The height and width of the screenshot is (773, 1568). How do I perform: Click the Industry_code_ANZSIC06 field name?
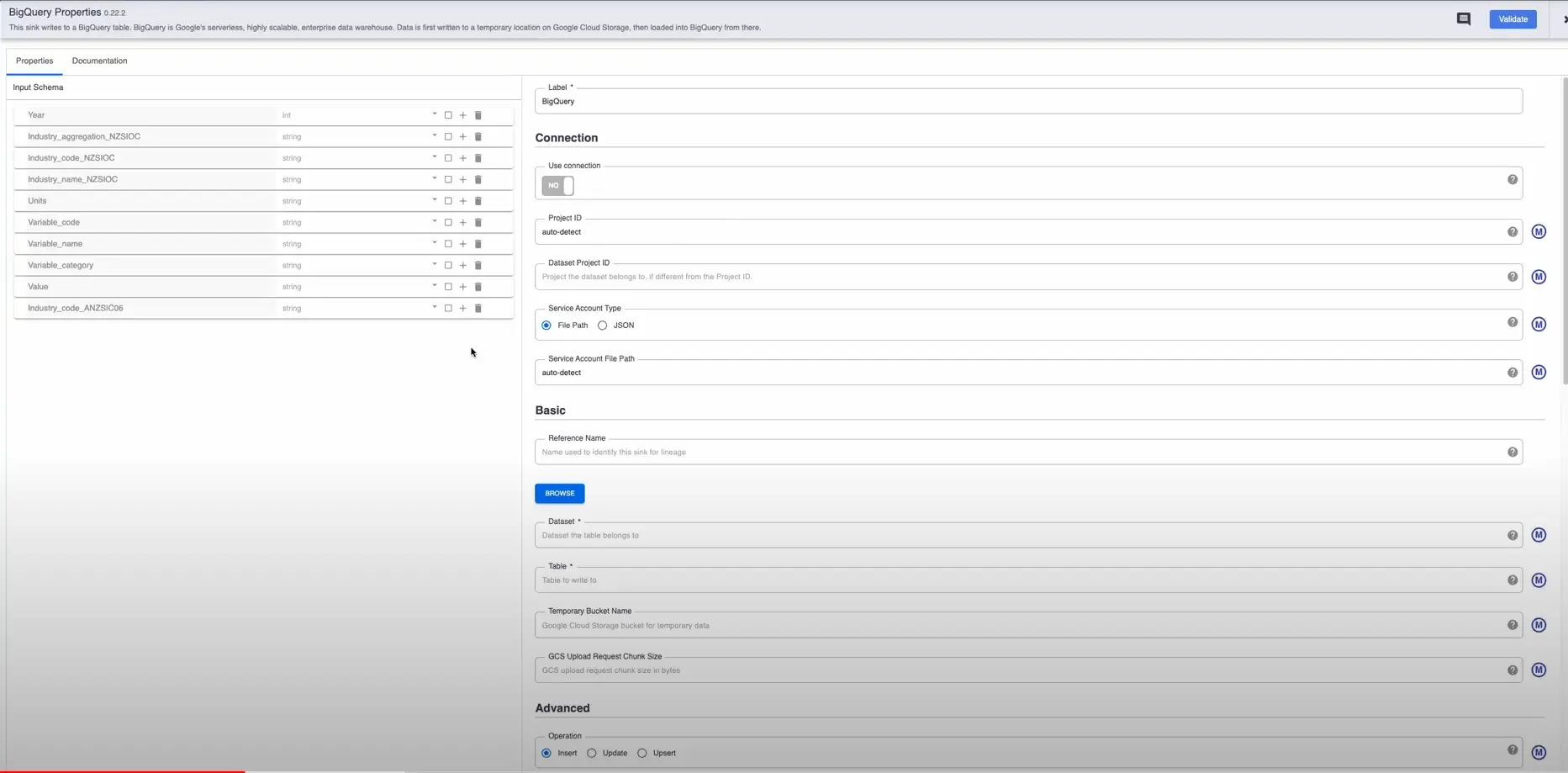click(x=76, y=308)
